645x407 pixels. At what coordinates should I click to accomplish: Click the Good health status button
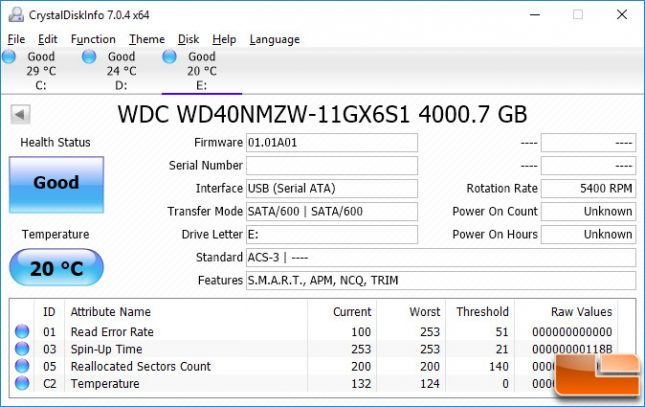coord(56,184)
